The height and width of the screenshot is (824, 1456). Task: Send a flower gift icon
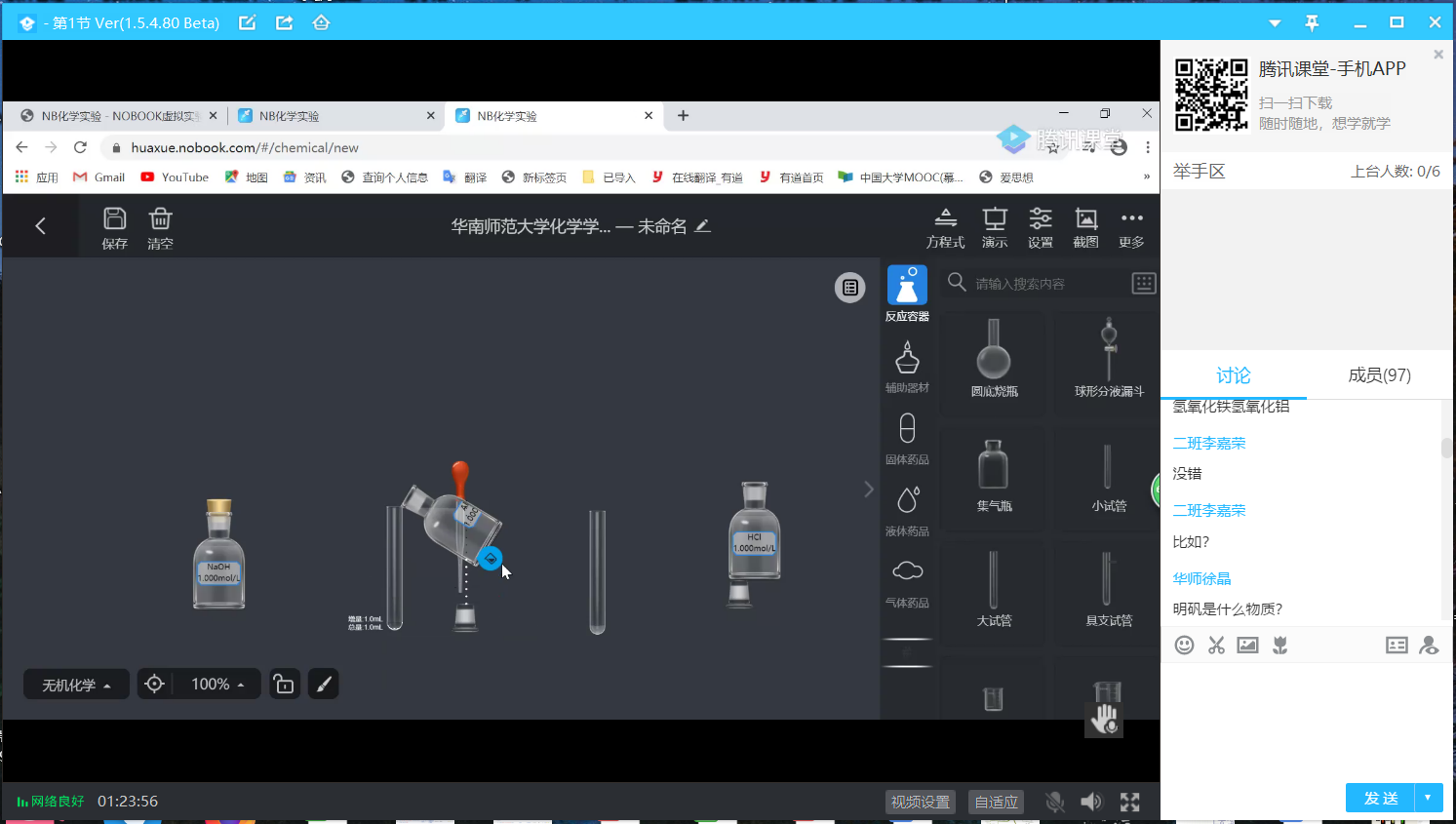pyautogui.click(x=1280, y=645)
